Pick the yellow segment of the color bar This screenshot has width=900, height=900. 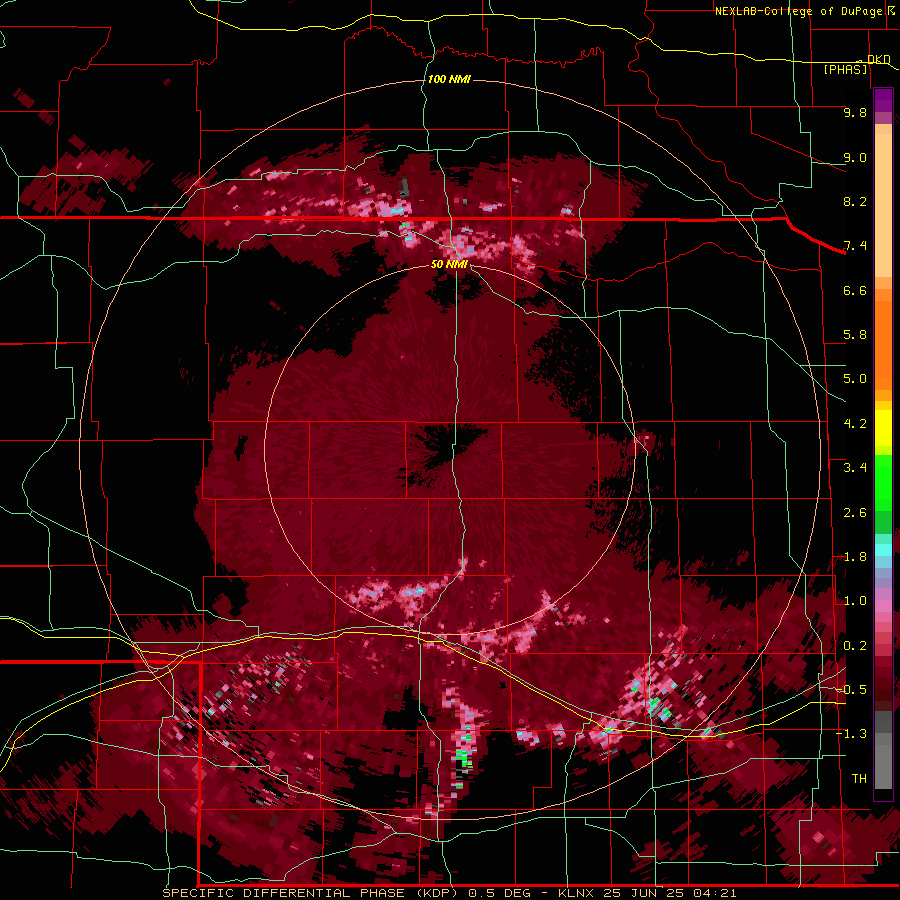(883, 428)
